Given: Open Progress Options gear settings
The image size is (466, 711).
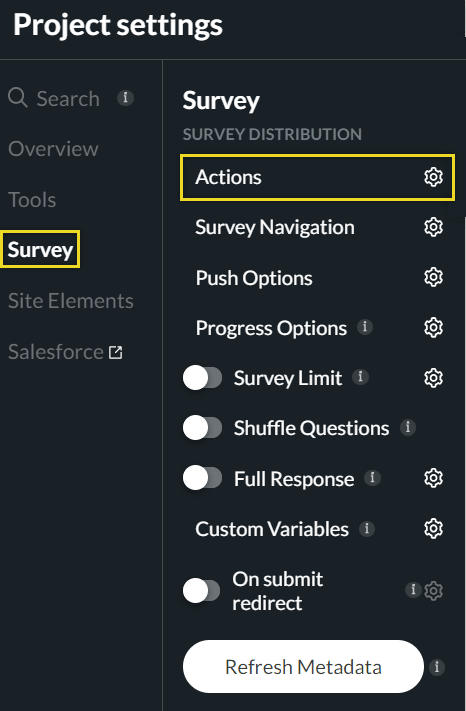Looking at the screenshot, I should [433, 327].
